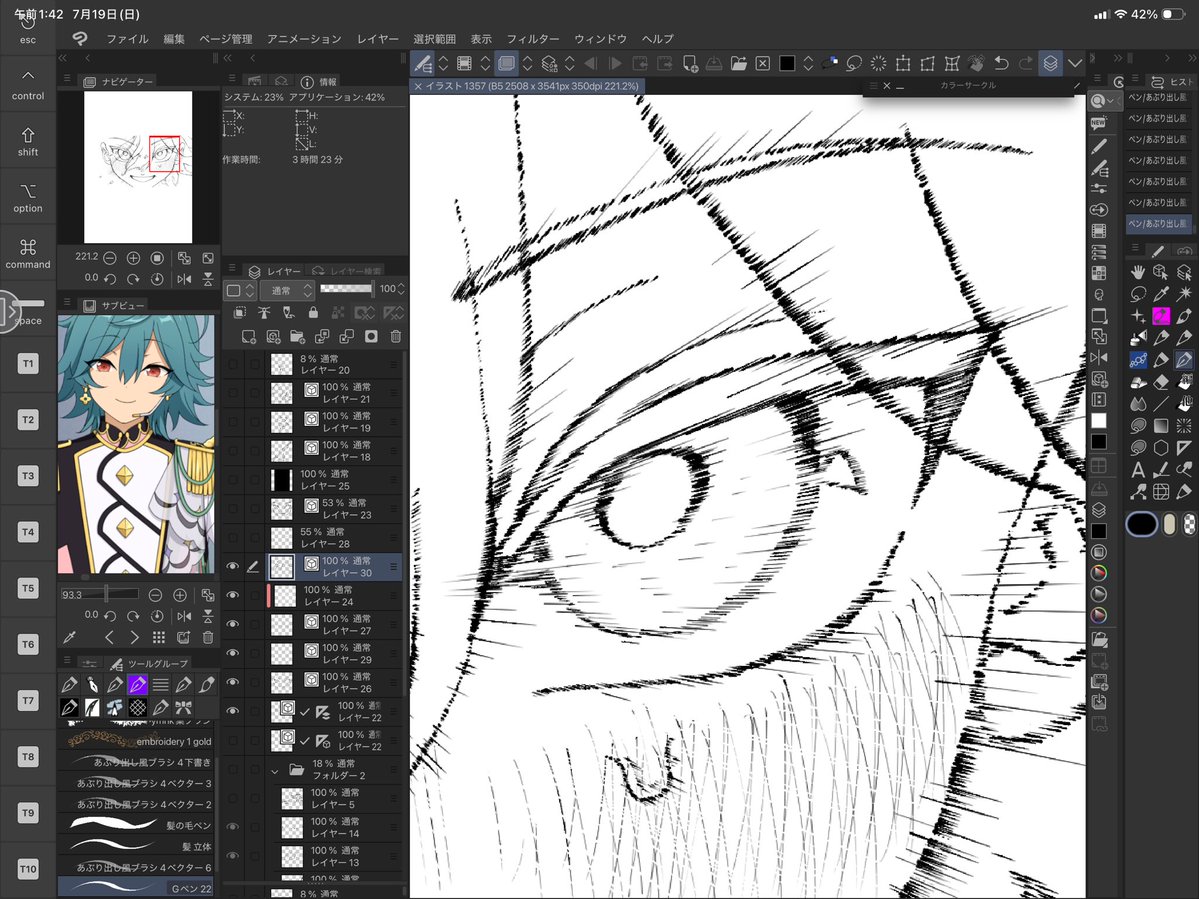Click Scale/Rotate transform icon in command bar

pos(903,63)
